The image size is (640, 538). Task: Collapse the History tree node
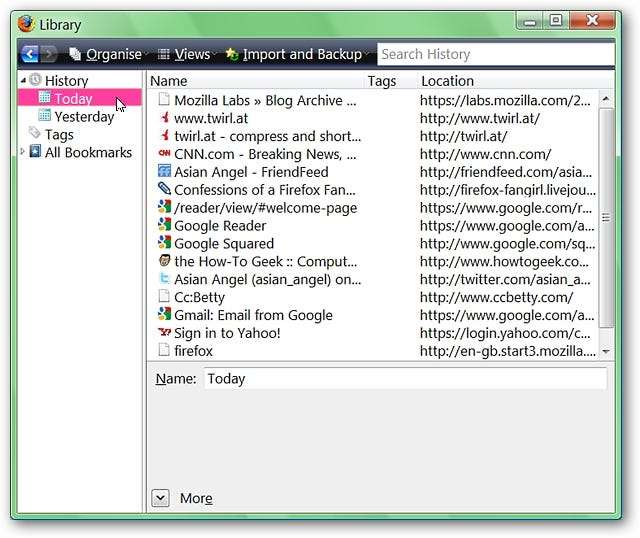coord(23,81)
